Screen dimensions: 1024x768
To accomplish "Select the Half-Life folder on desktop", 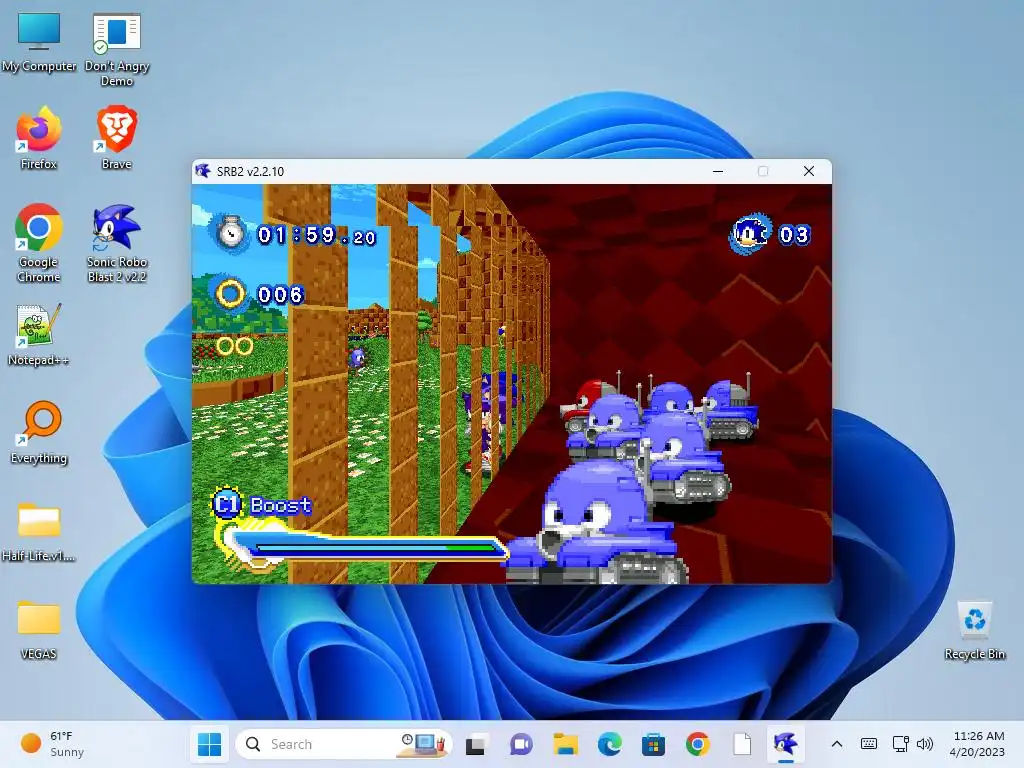I will click(39, 530).
